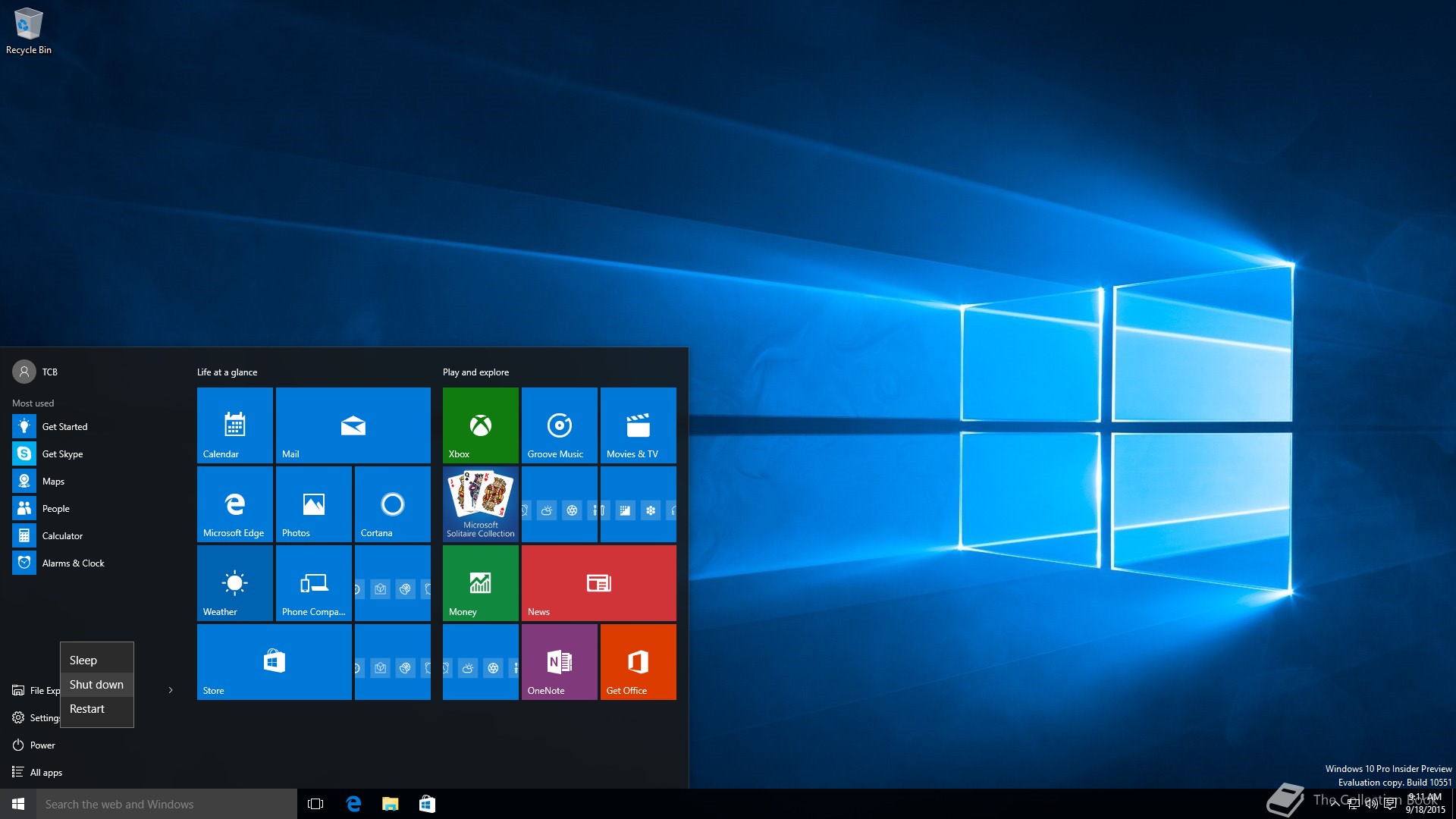The image size is (1456, 819).
Task: Click the Search the web and Windows box
Action: pyautogui.click(x=167, y=804)
